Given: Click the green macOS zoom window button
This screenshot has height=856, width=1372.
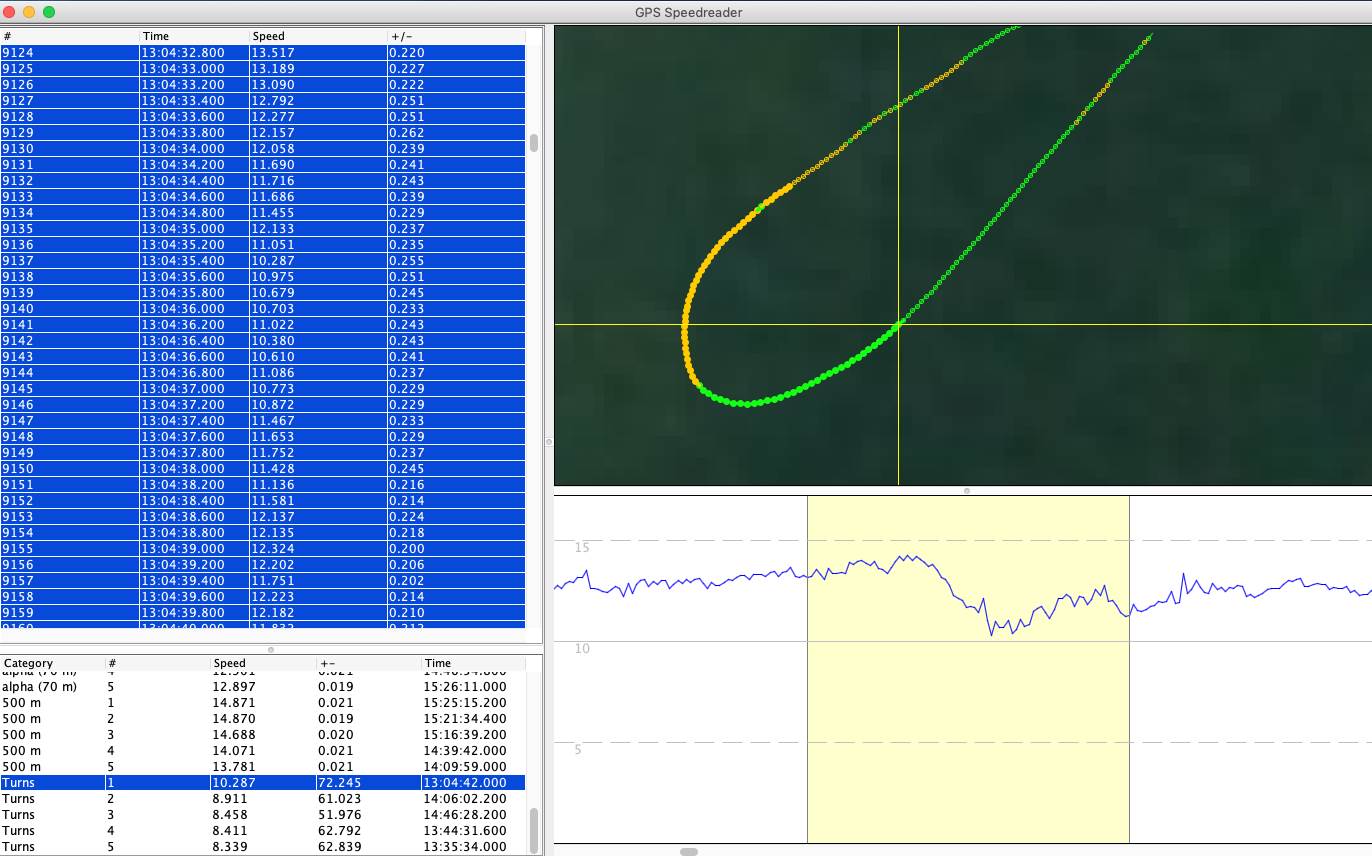Looking at the screenshot, I should [x=49, y=12].
